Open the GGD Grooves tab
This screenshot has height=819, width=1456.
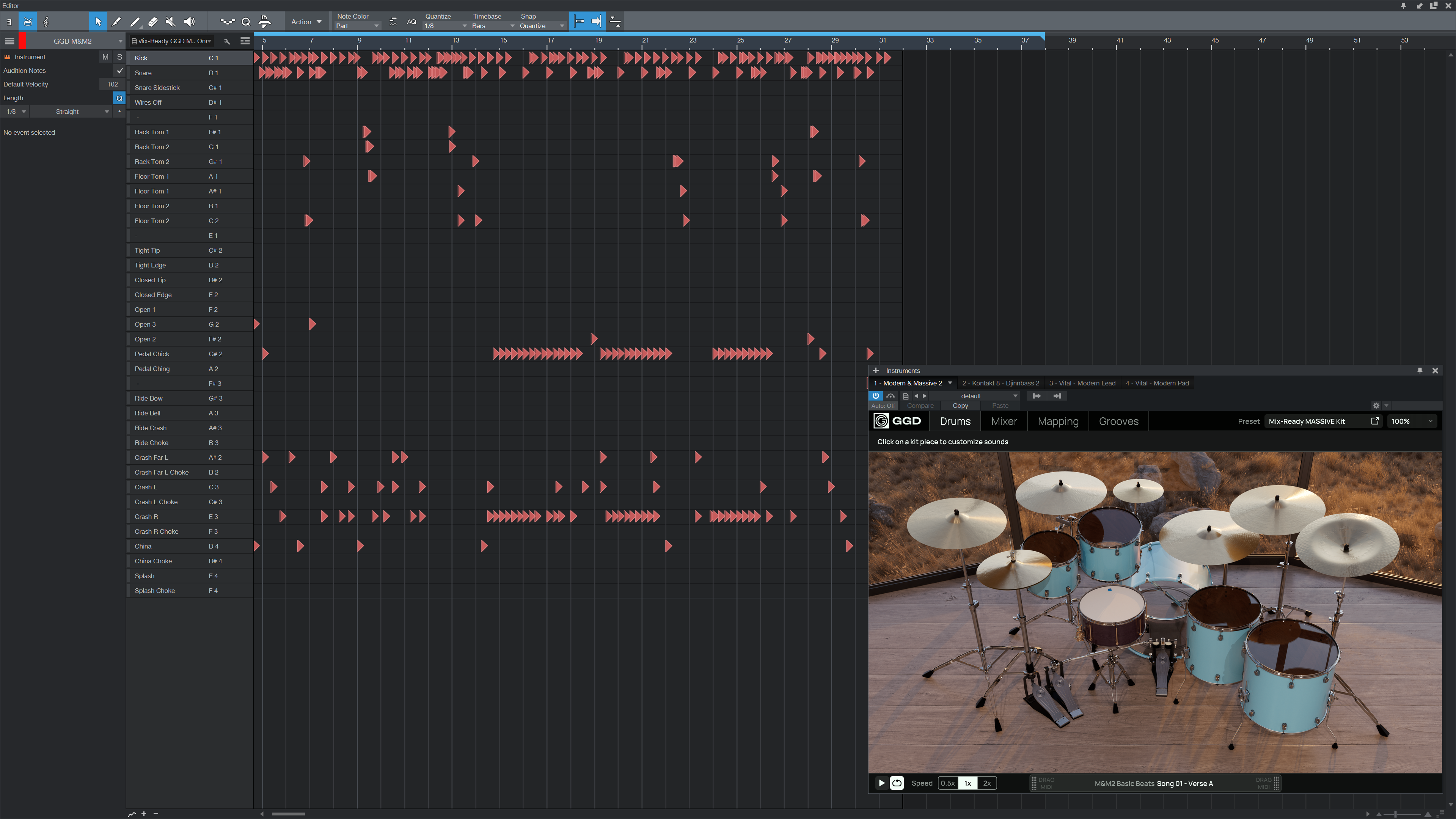click(1118, 421)
